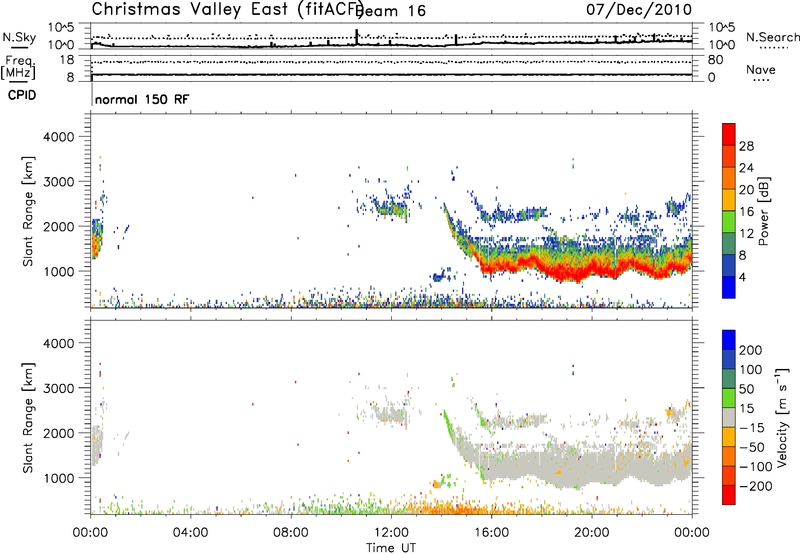This screenshot has height=554, width=800.
Task: Click the '07/Dec/2010' date label
Action: [639, 9]
